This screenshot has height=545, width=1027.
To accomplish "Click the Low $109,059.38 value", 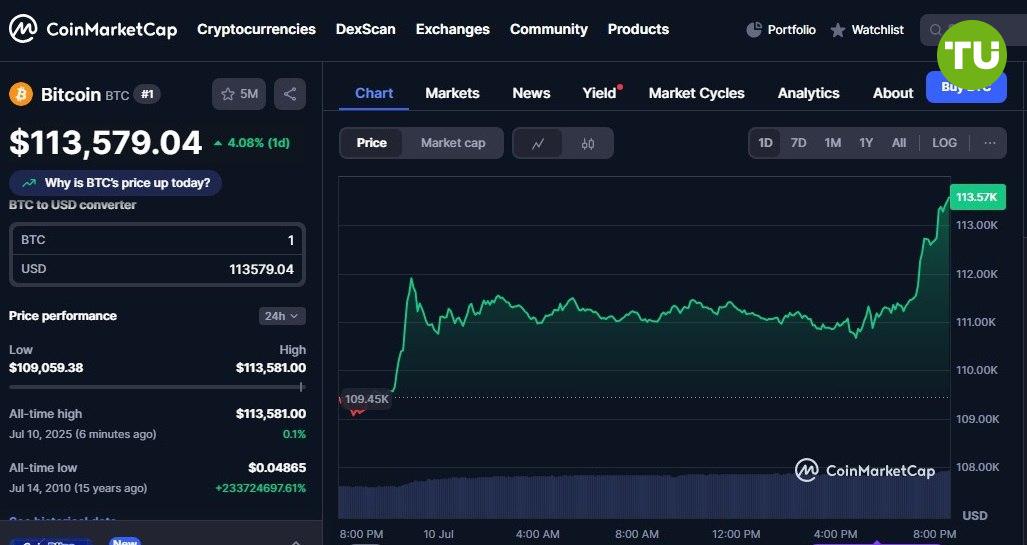I will tap(46, 367).
